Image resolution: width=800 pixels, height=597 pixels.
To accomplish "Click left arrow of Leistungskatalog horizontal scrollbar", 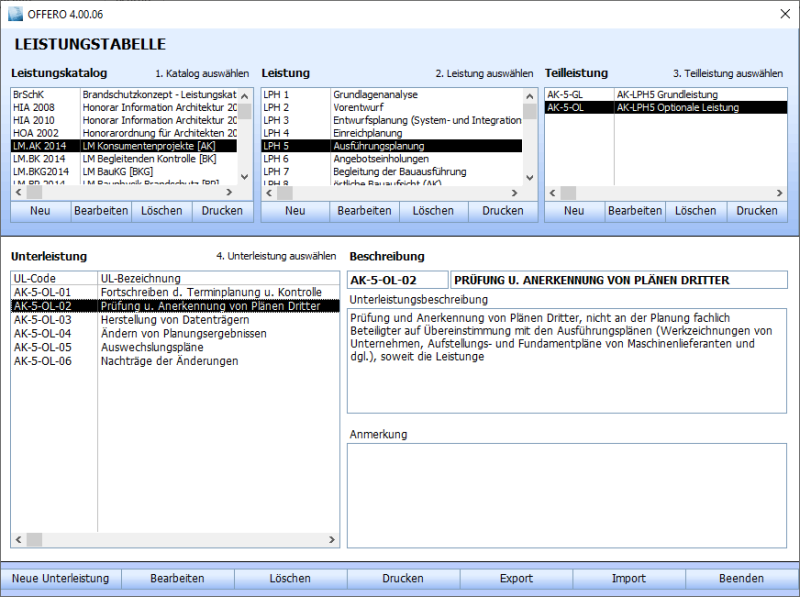I will pyautogui.click(x=18, y=192).
